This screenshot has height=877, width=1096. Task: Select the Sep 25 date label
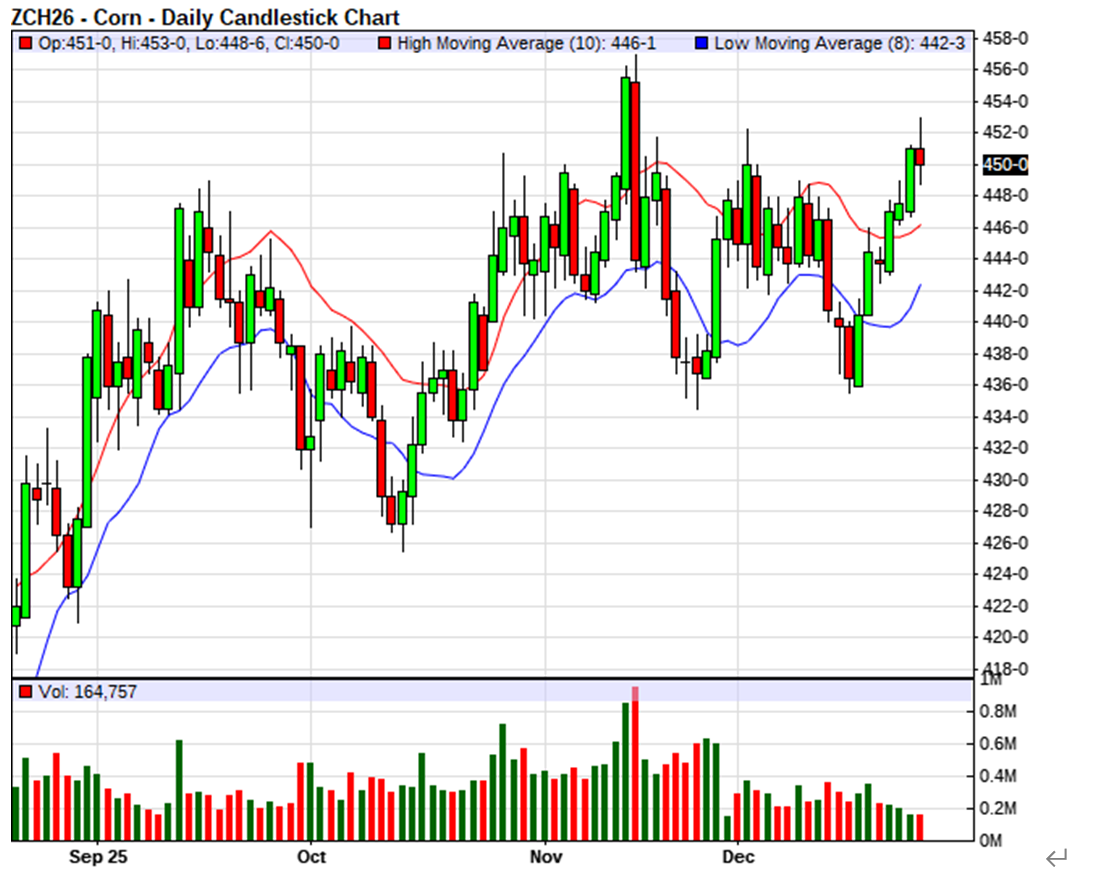click(x=98, y=858)
